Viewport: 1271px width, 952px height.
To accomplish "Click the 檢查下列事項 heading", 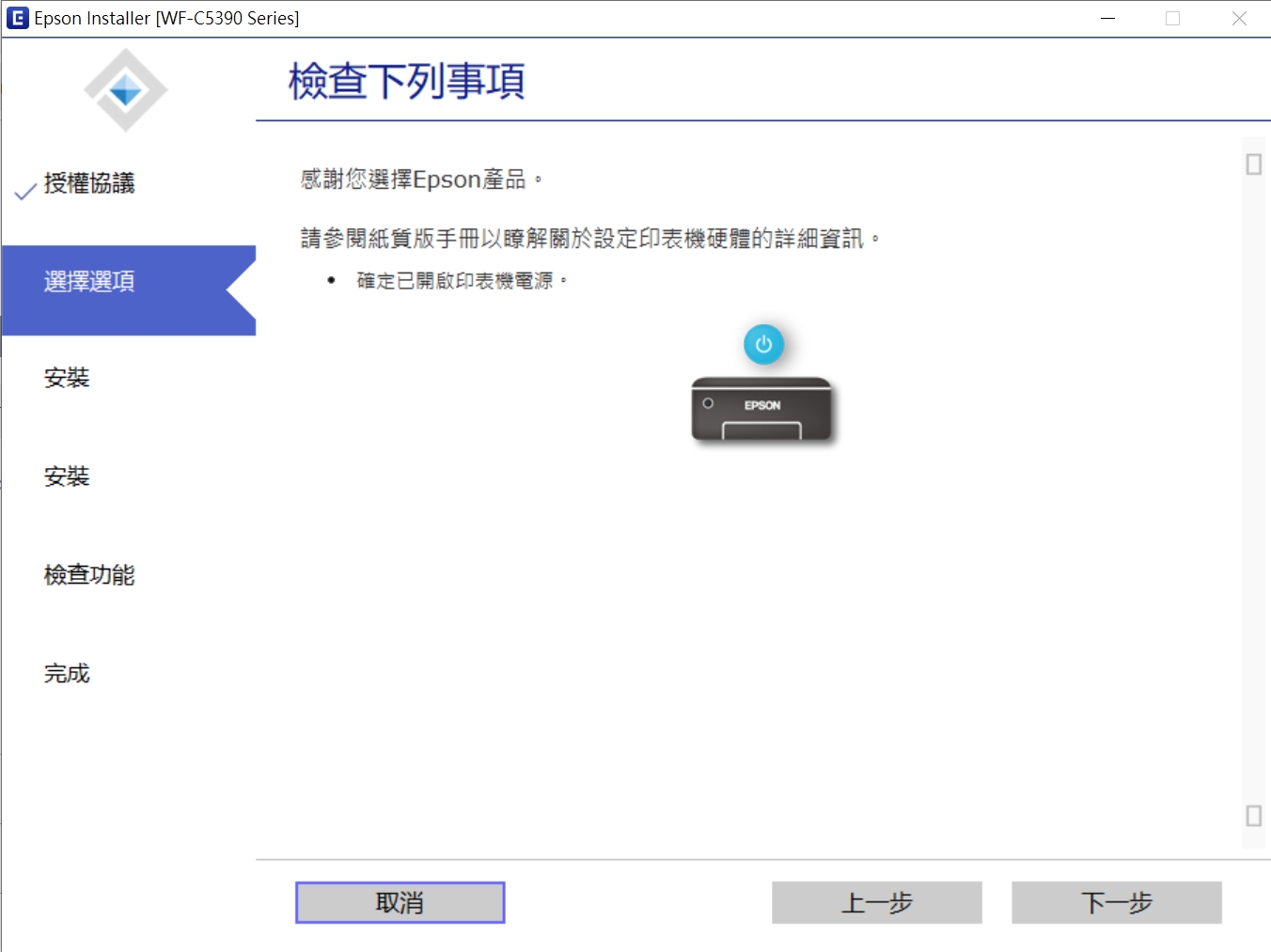I will pyautogui.click(x=407, y=81).
